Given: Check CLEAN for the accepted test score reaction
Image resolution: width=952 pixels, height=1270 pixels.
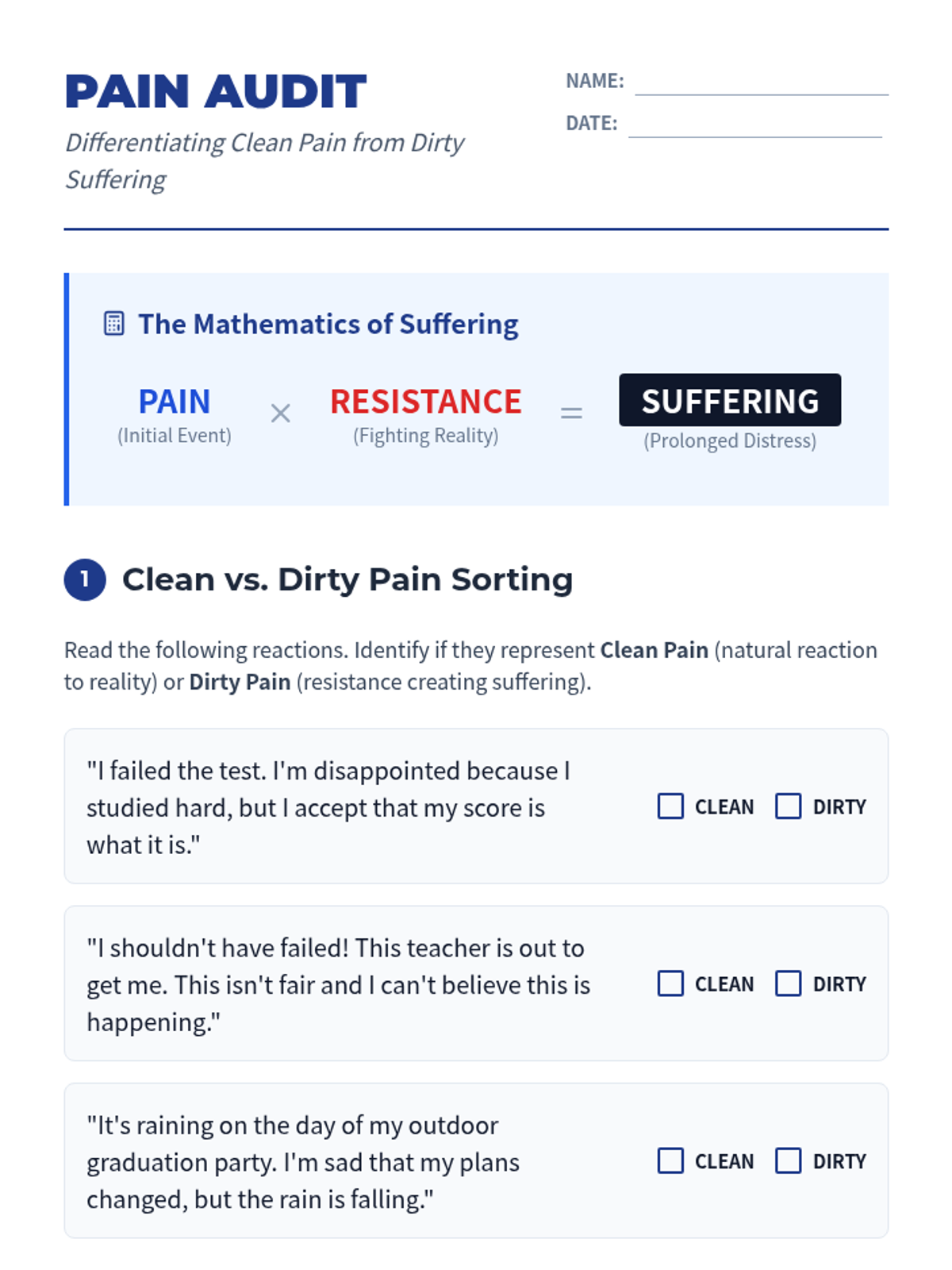Looking at the screenshot, I should pyautogui.click(x=670, y=806).
